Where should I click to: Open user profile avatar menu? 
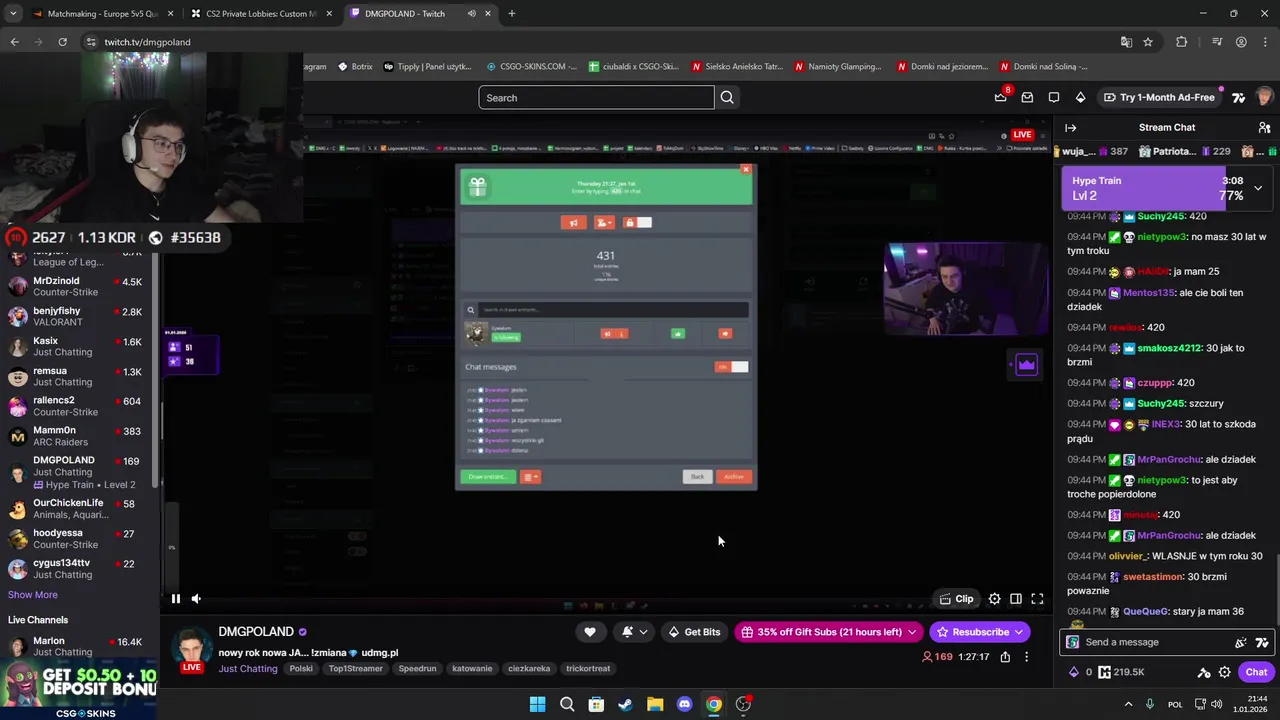point(1264,97)
